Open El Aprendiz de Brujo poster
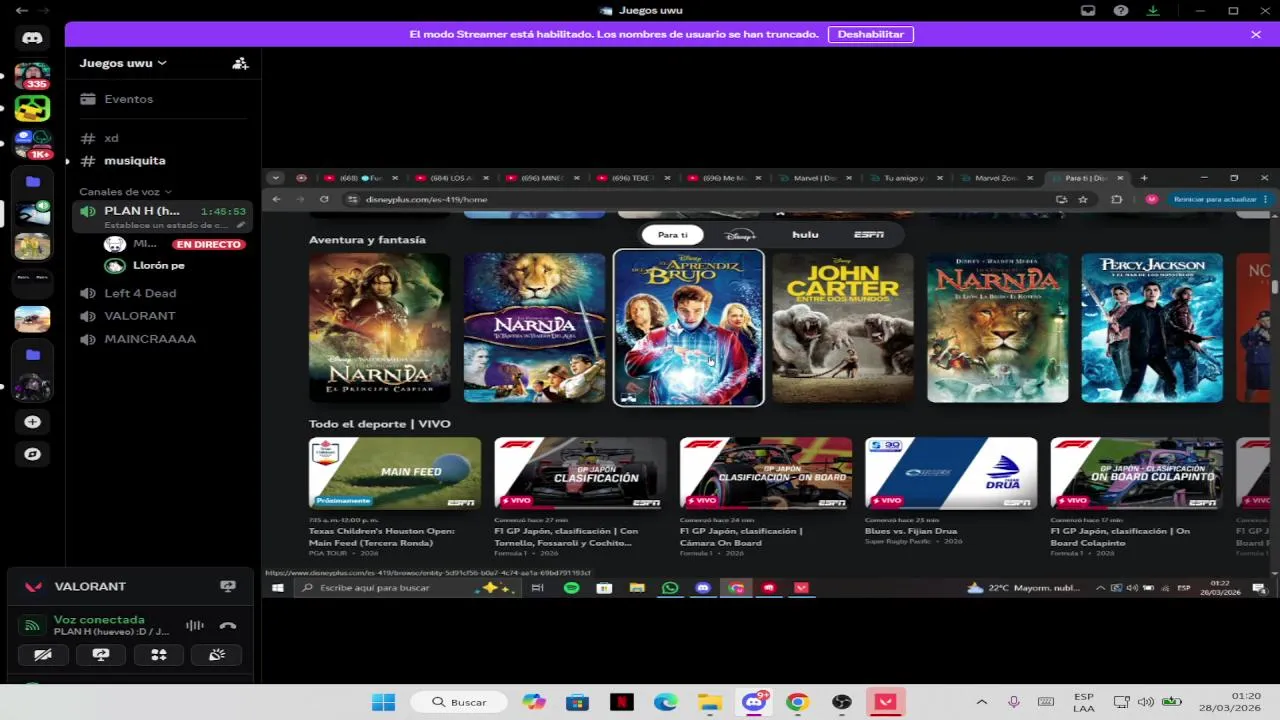 click(x=688, y=328)
